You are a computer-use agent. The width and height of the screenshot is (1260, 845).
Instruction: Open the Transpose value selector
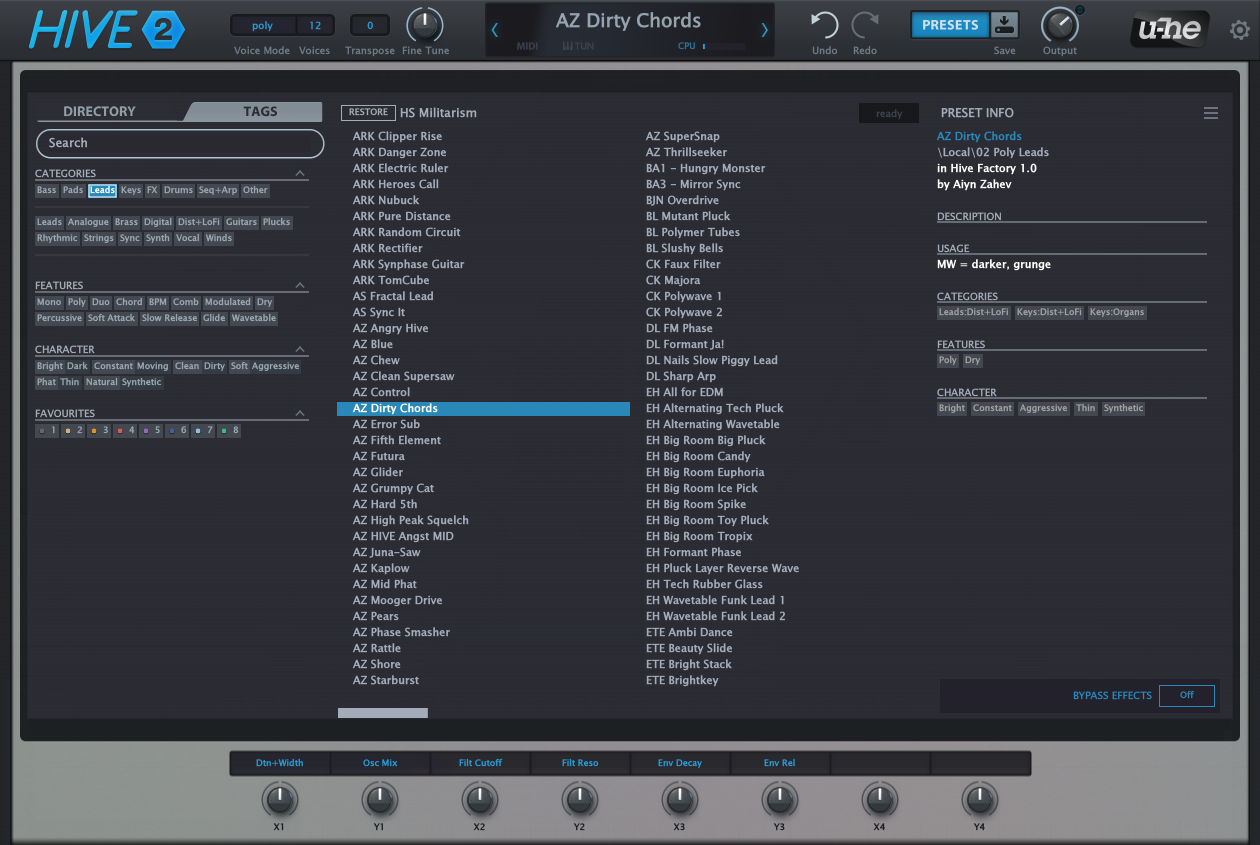[x=370, y=26]
